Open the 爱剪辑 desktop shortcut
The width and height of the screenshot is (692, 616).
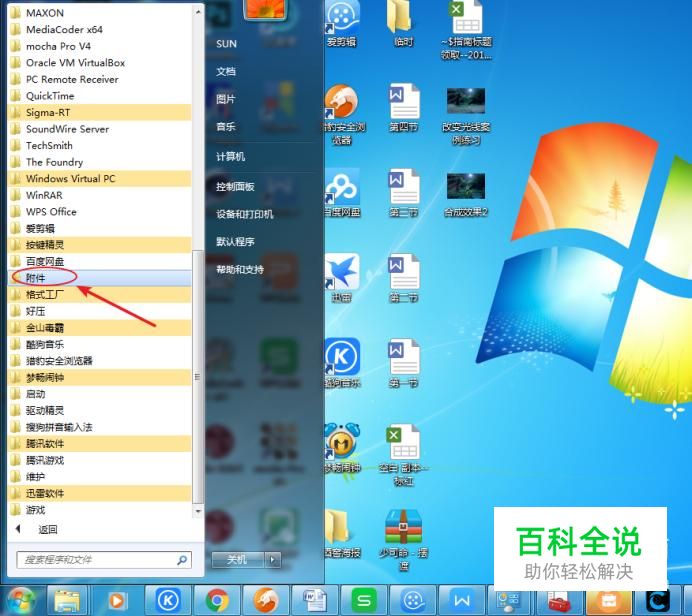[x=342, y=24]
